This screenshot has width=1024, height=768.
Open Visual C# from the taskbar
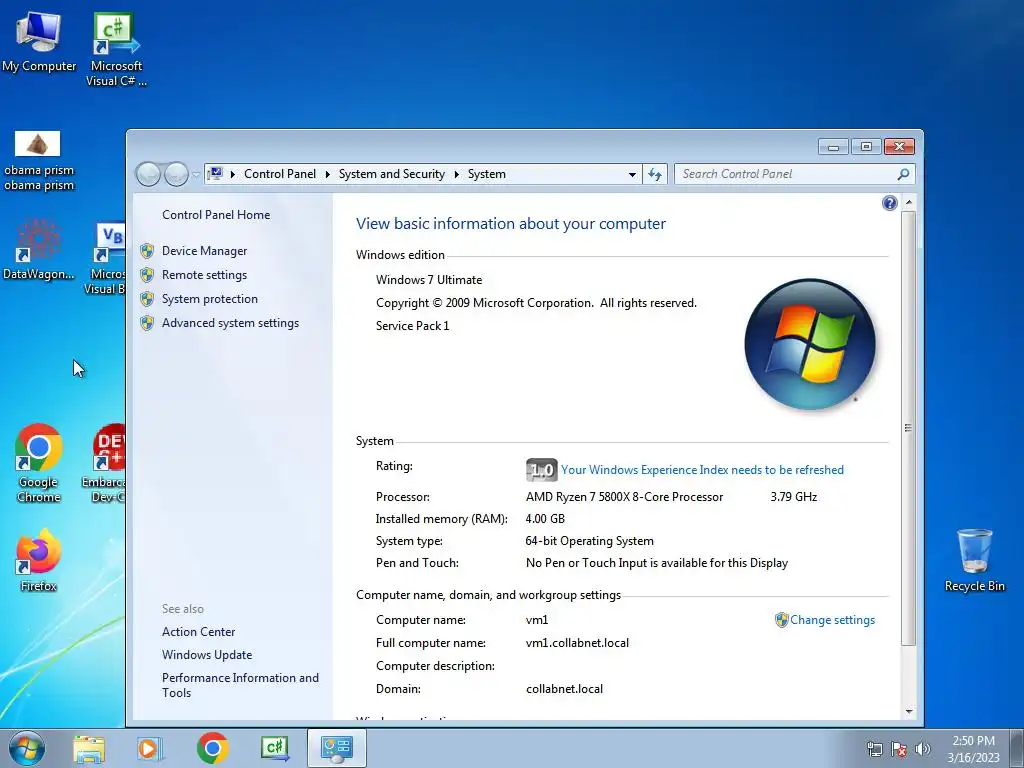(274, 748)
